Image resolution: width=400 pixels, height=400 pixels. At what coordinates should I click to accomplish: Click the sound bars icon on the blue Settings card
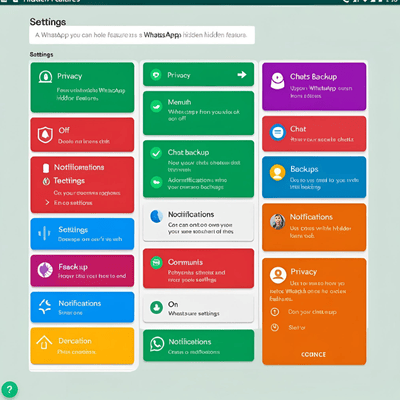[44, 233]
